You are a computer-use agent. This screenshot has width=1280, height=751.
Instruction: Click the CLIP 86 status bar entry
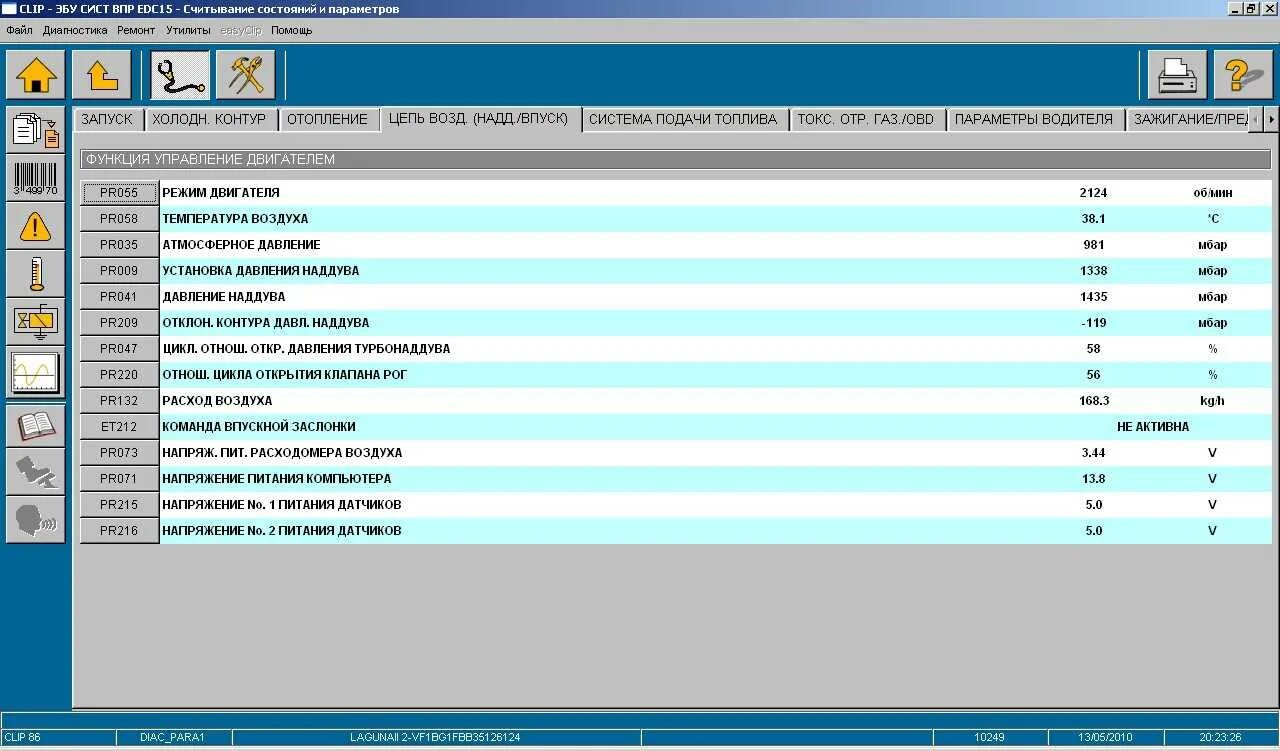(x=57, y=738)
